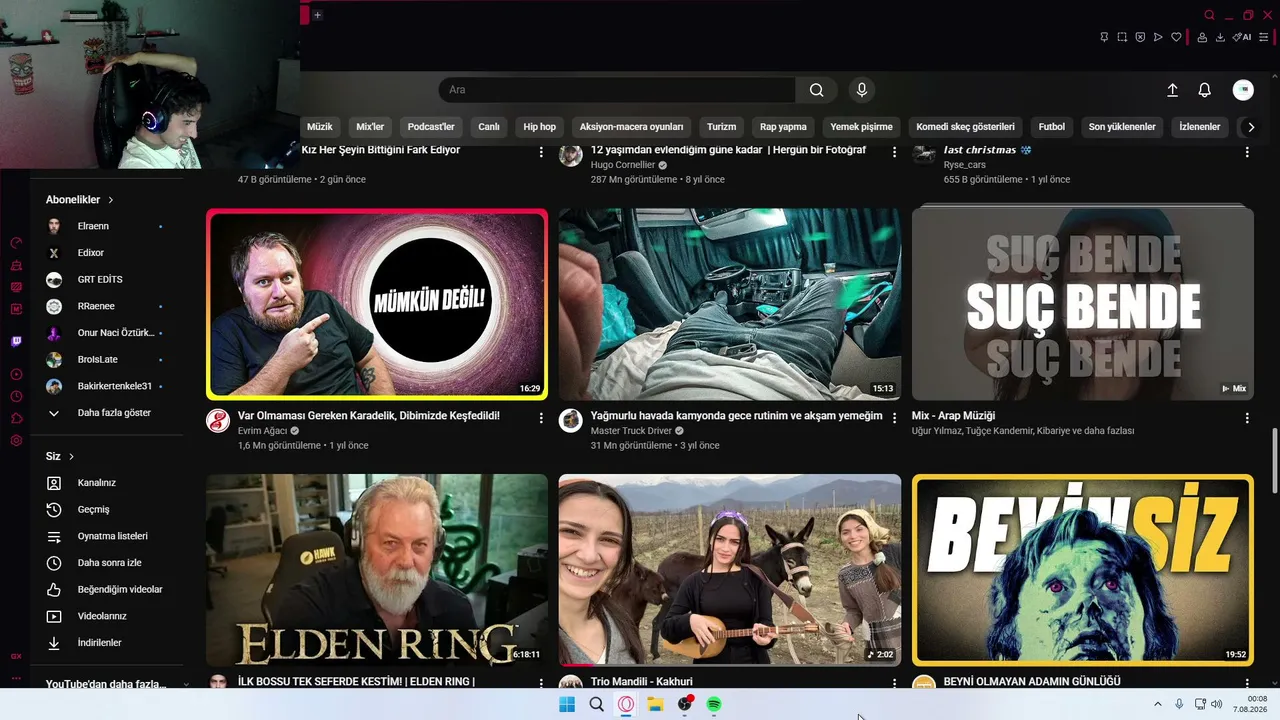Start voice search with the microphone

pos(862,90)
